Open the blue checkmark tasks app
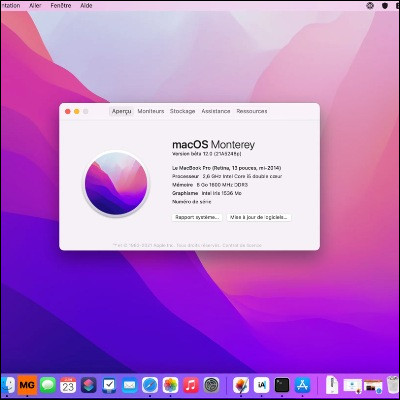Image resolution: width=400 pixels, height=400 pixels. (x=109, y=385)
